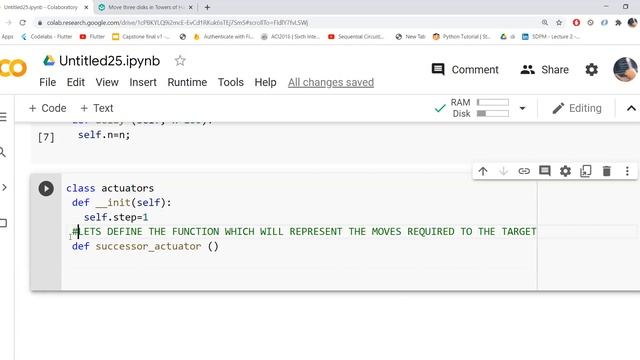Expand the runtime connection dropdown arrow
This screenshot has width=640, height=360.
point(522,109)
